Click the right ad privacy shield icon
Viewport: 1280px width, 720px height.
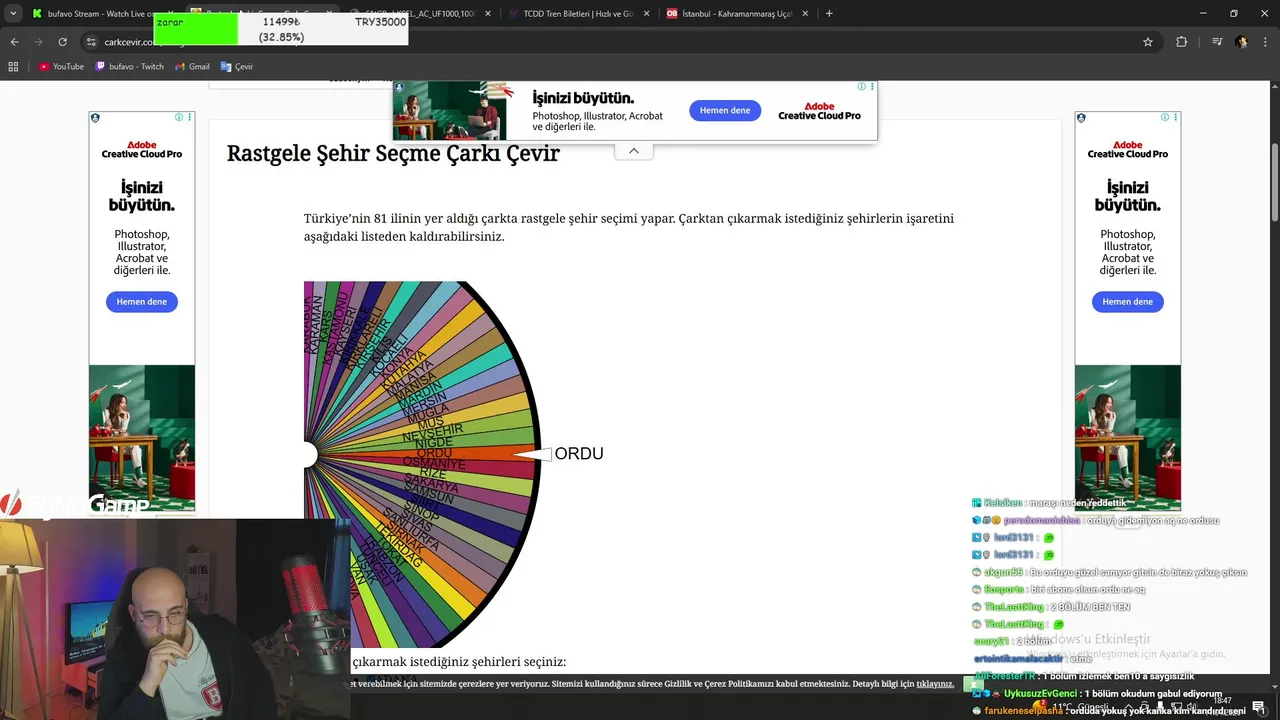[x=1081, y=118]
